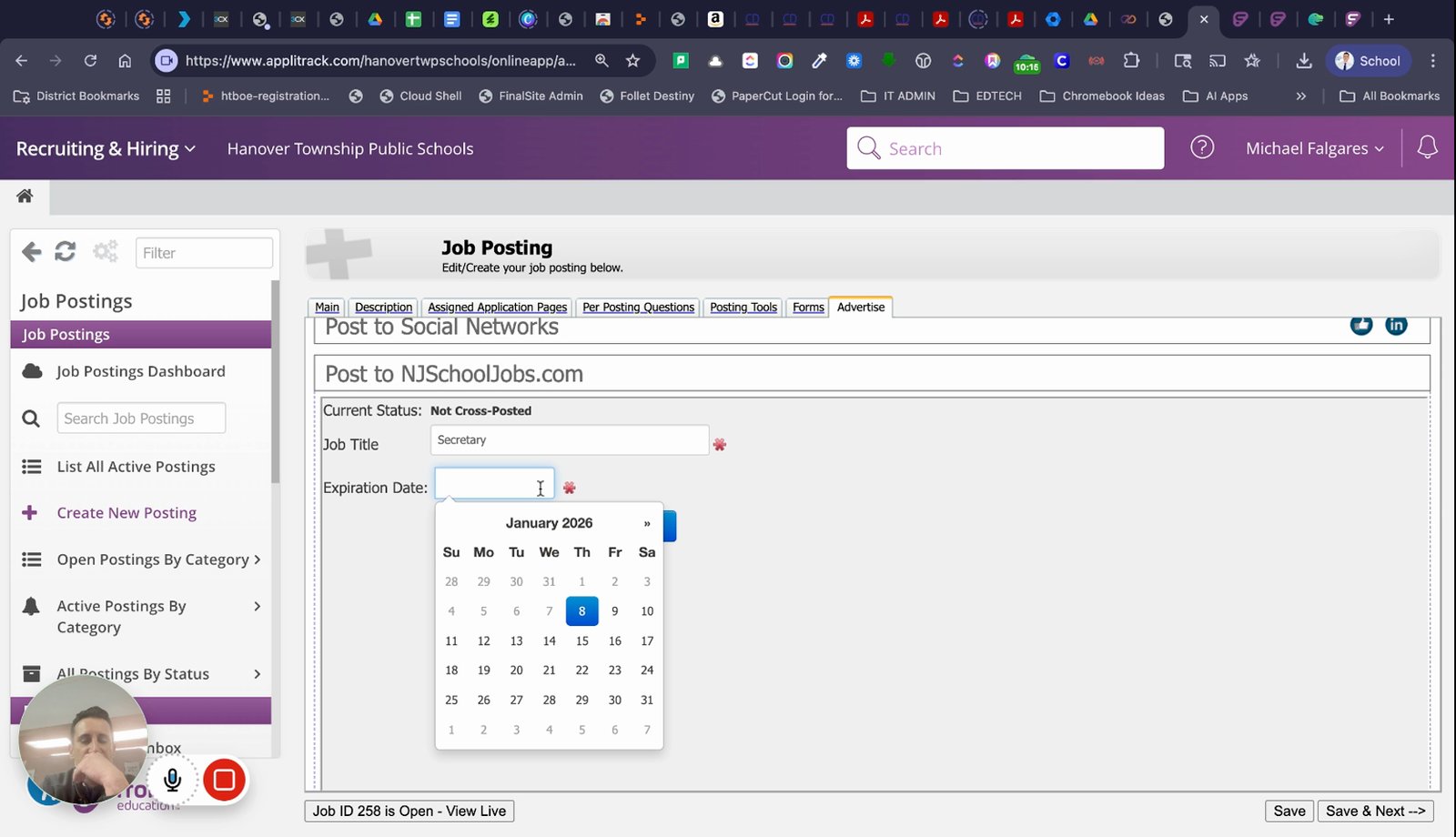
Task: Open Chrome three-dot menu
Action: click(x=1432, y=61)
